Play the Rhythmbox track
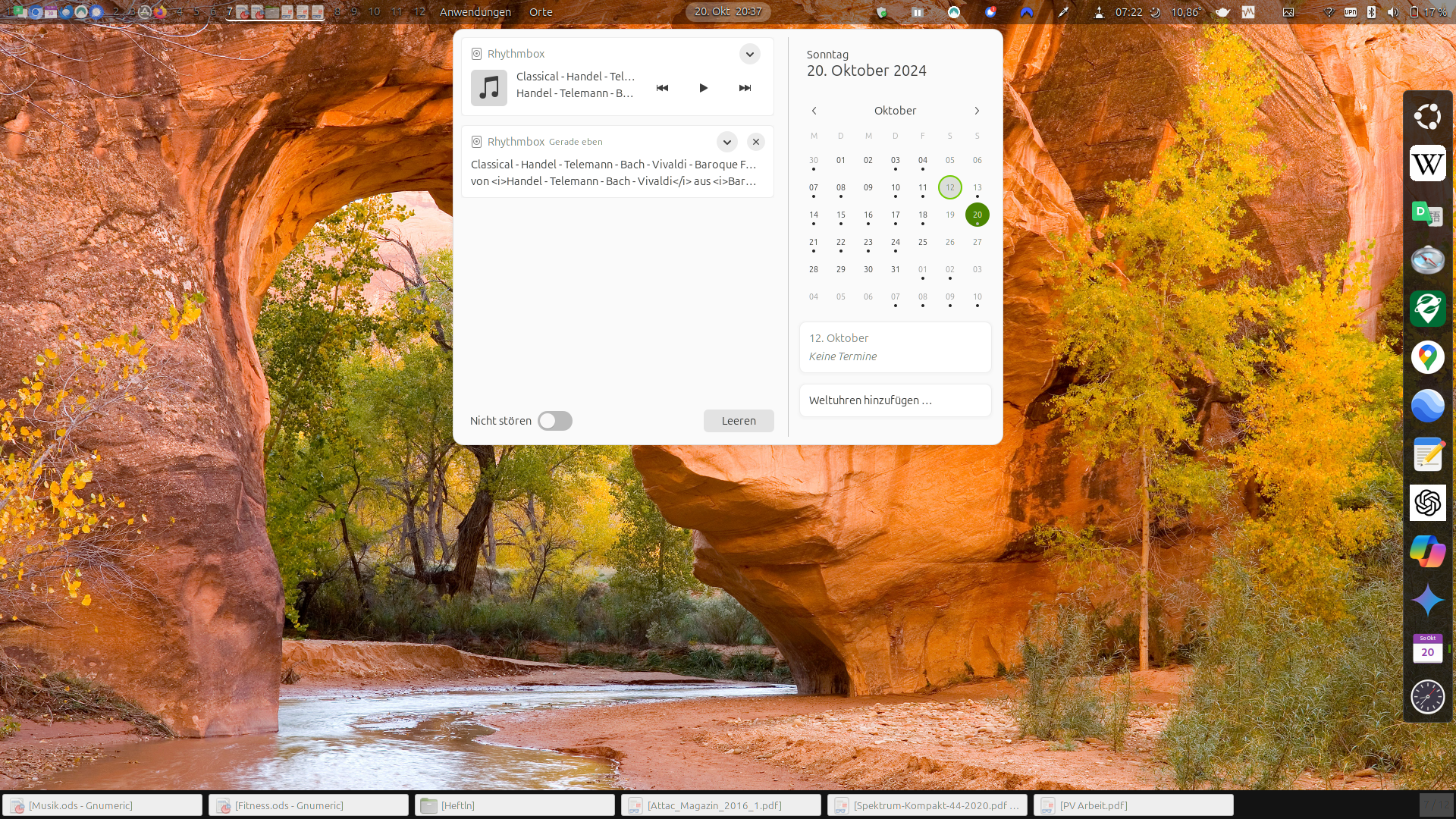Screen dimensions: 1456x819 click(703, 88)
